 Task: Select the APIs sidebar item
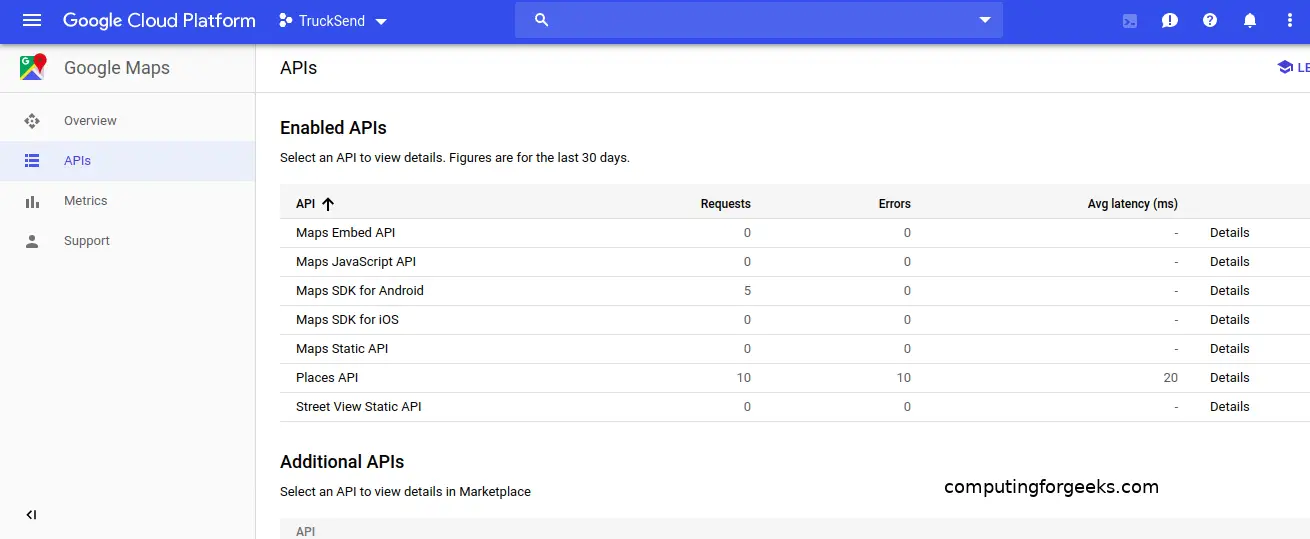pyautogui.click(x=77, y=161)
